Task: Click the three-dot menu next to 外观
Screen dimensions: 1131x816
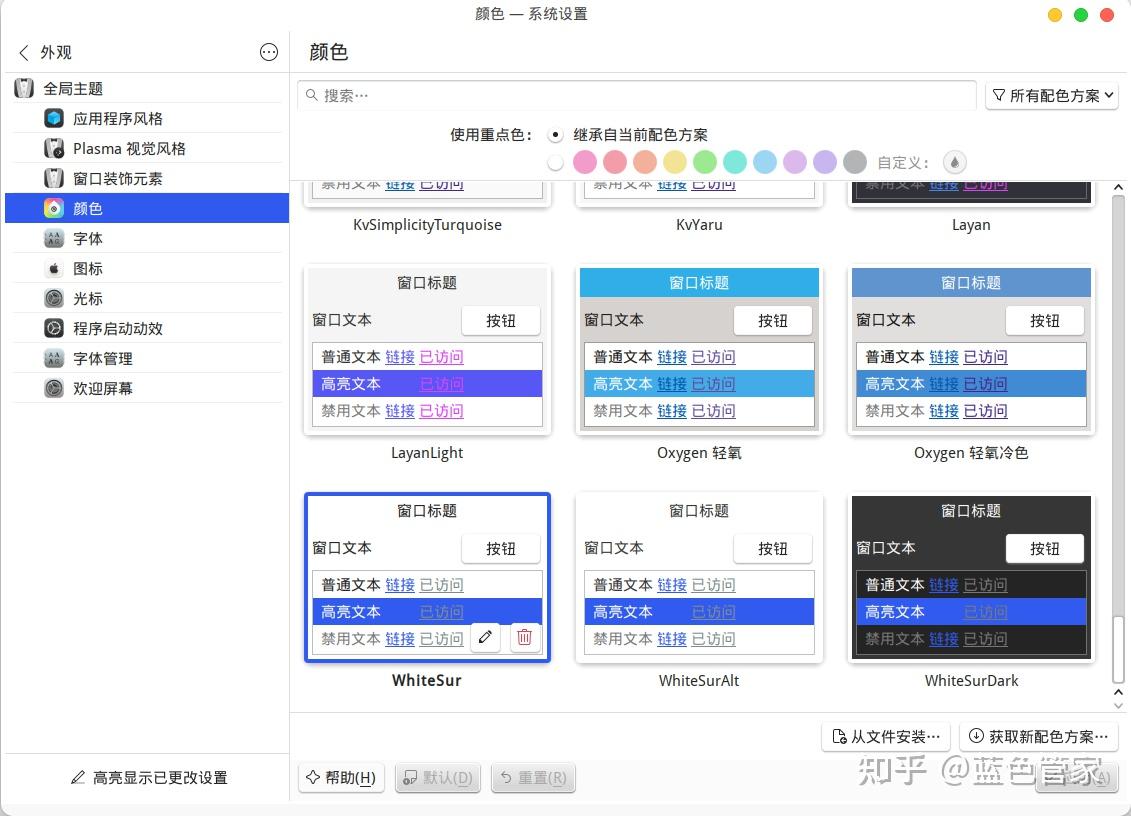Action: click(268, 52)
